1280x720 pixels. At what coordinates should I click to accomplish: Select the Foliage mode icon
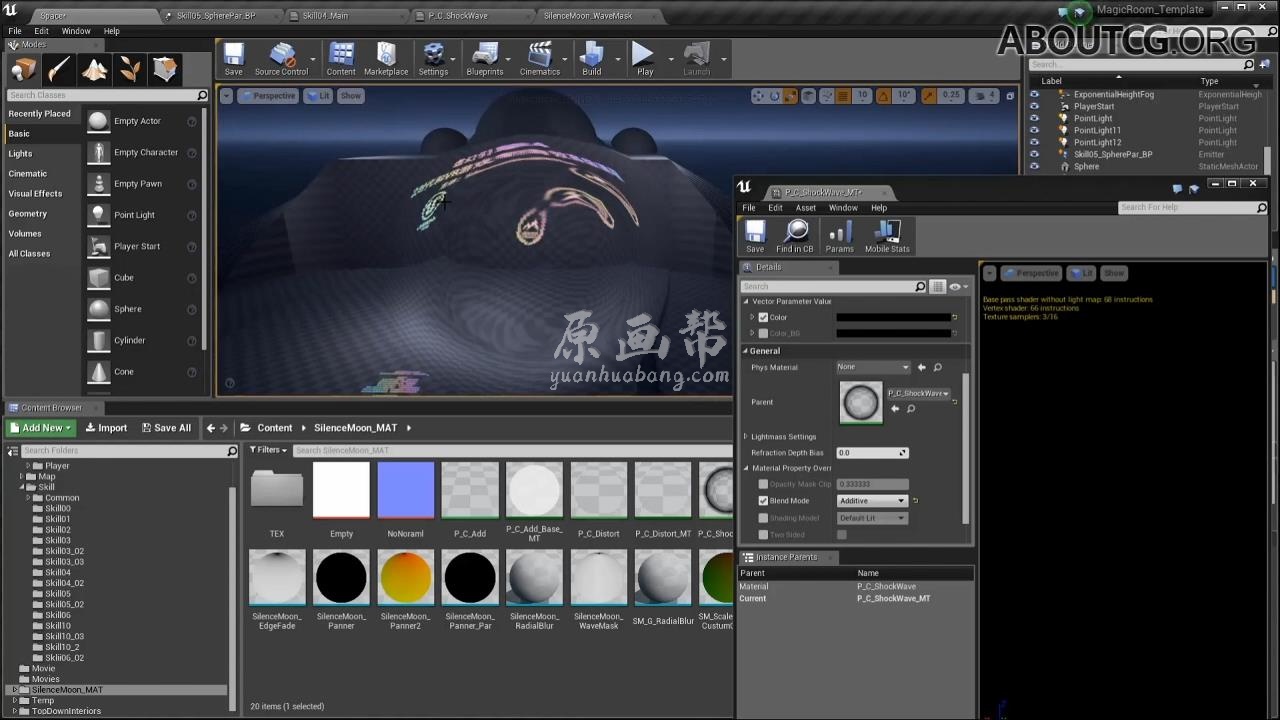[x=129, y=69]
